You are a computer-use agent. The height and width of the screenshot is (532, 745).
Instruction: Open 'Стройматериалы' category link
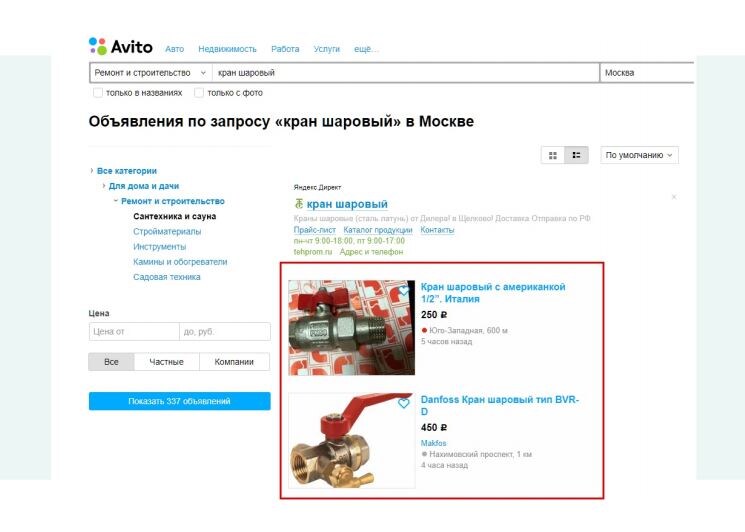point(167,231)
